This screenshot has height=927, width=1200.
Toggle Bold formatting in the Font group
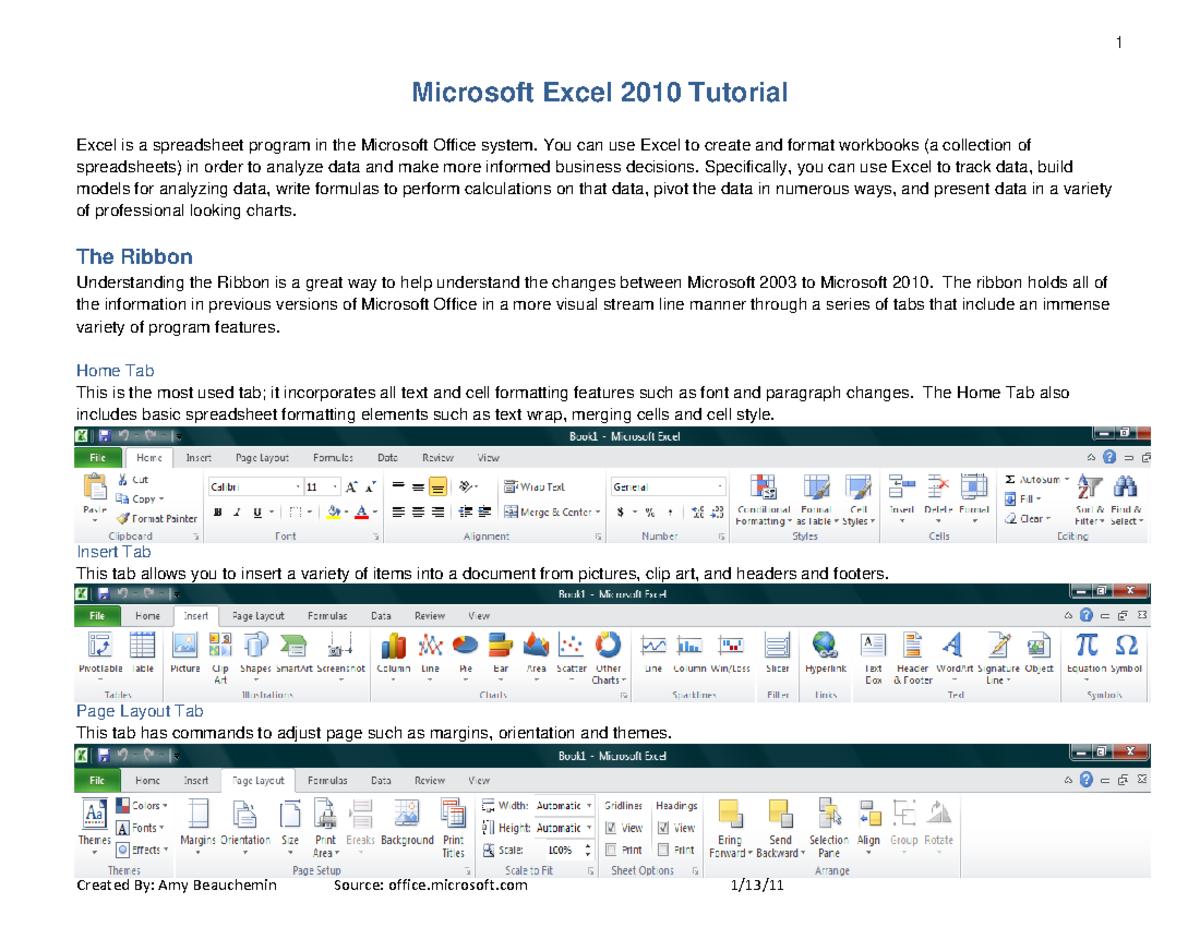pyautogui.click(x=217, y=511)
